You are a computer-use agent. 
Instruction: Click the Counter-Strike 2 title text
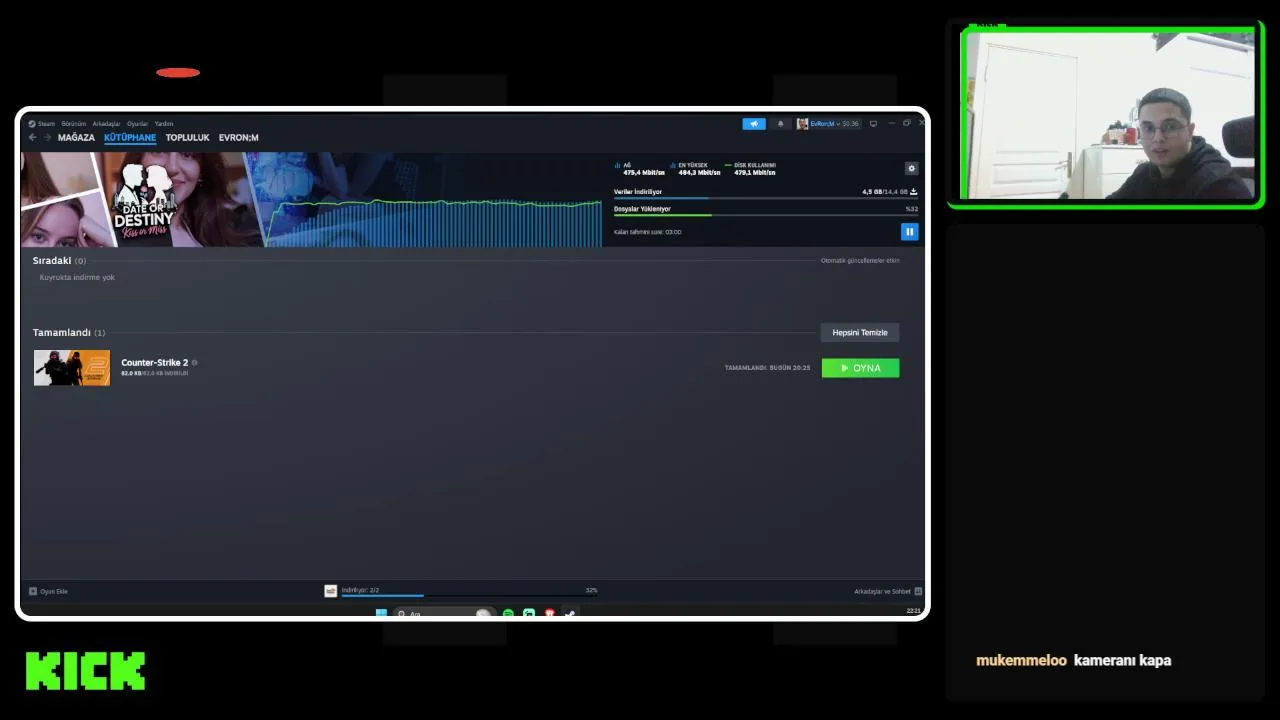pos(154,362)
